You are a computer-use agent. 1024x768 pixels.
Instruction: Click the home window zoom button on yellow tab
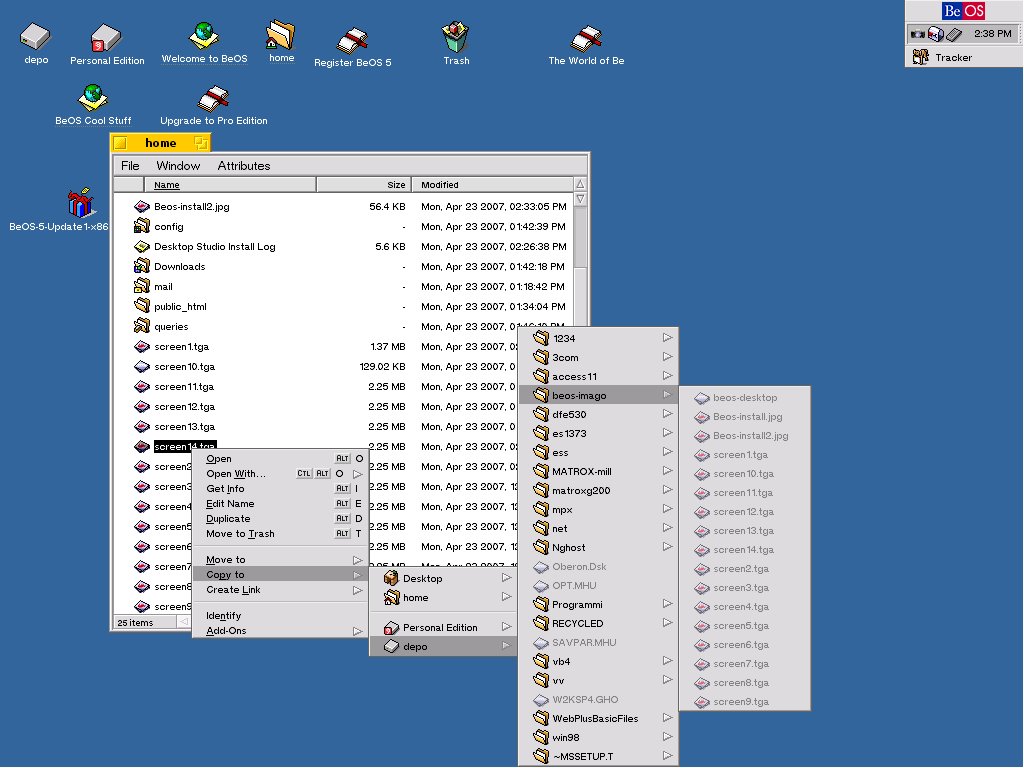tap(201, 143)
